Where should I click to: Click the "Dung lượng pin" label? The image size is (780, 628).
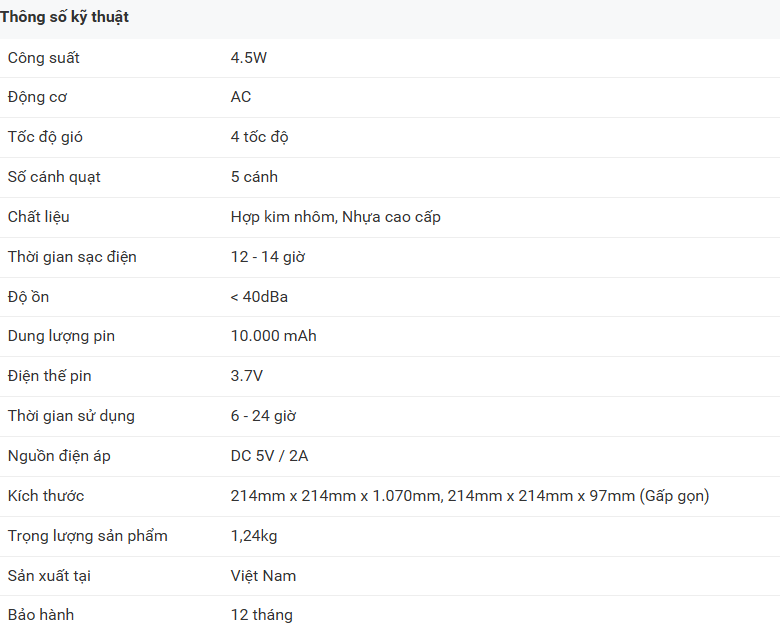coord(61,336)
